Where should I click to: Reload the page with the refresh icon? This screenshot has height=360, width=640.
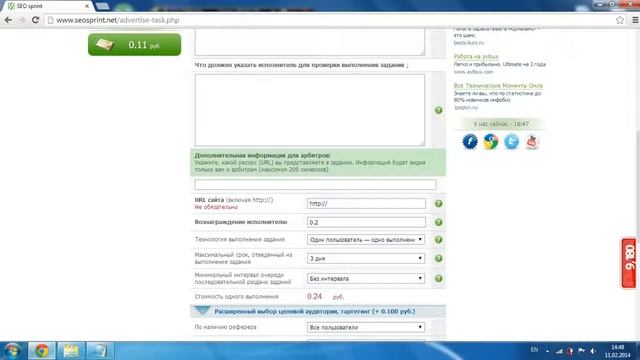(x=36, y=20)
